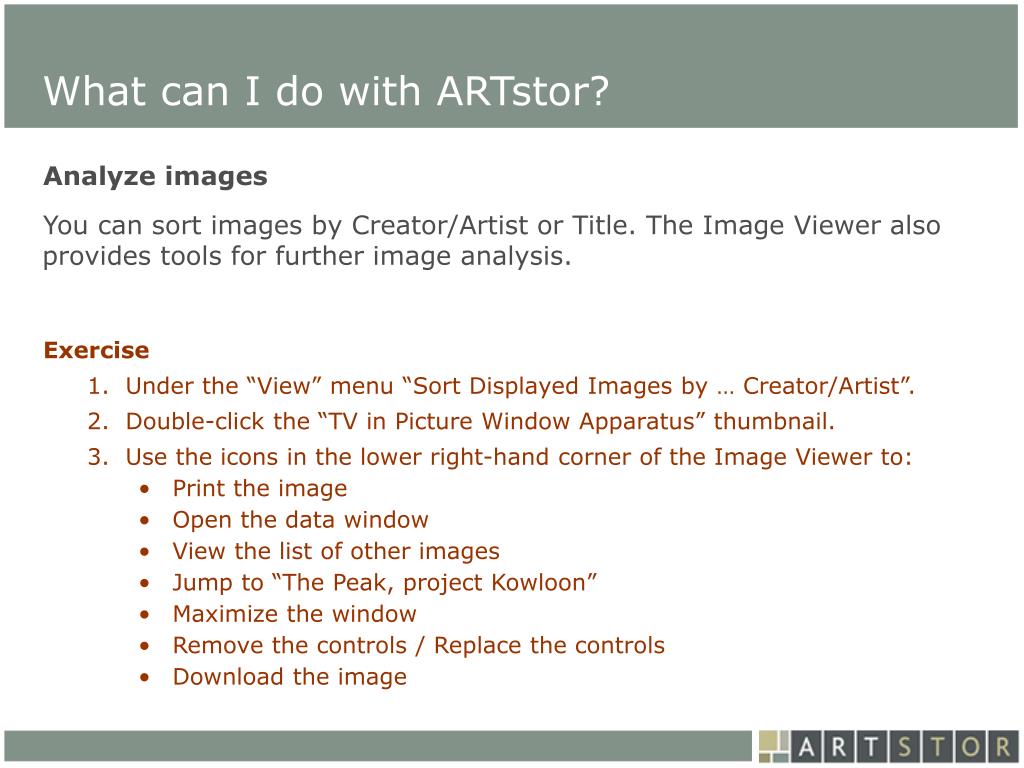Click the ARTSTOR logo in the footer
This screenshot has width=1024, height=768.
(888, 746)
